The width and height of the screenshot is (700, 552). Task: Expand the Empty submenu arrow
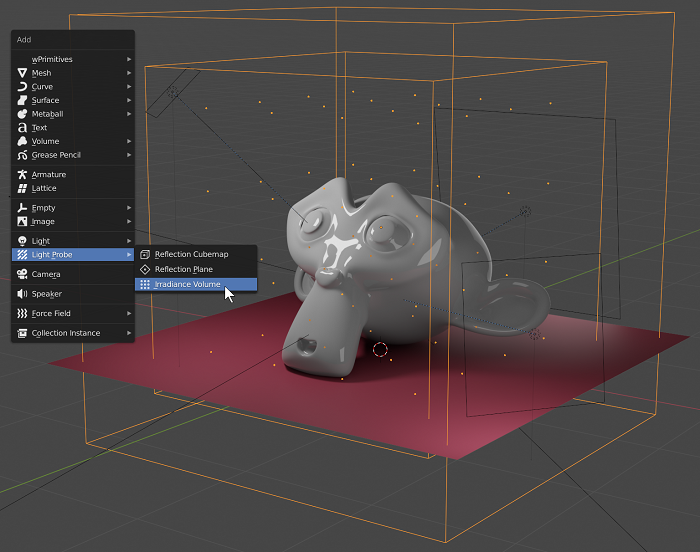tap(129, 208)
